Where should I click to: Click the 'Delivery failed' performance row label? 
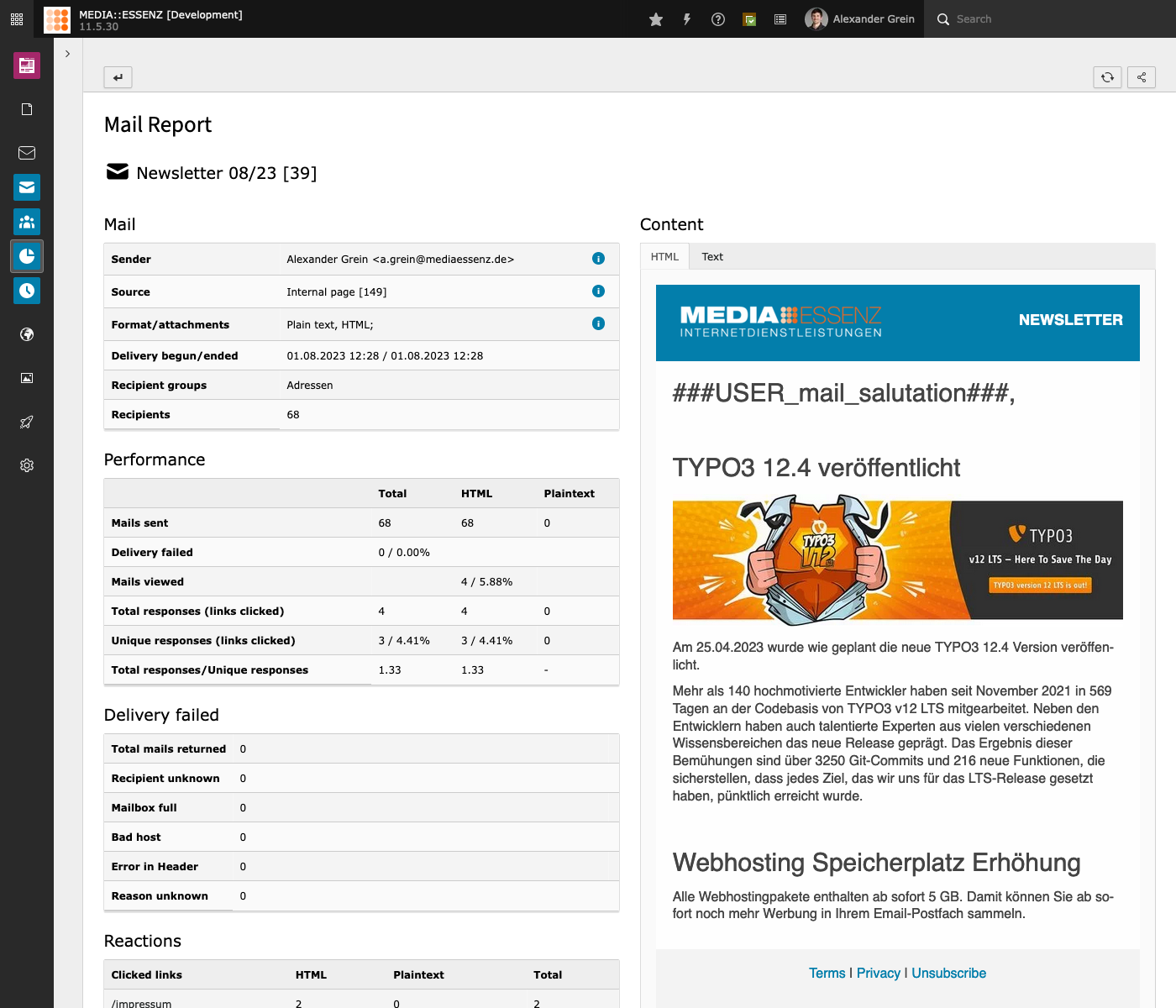(152, 553)
